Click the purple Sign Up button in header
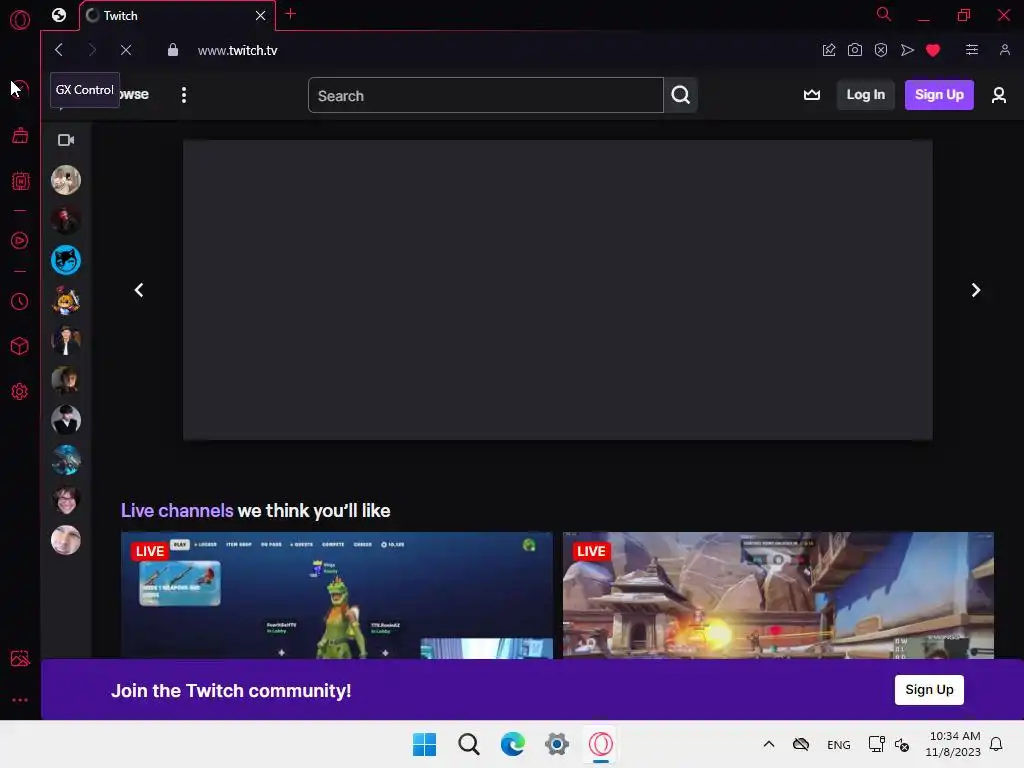Screen dimensions: 1024x768 tap(939, 95)
